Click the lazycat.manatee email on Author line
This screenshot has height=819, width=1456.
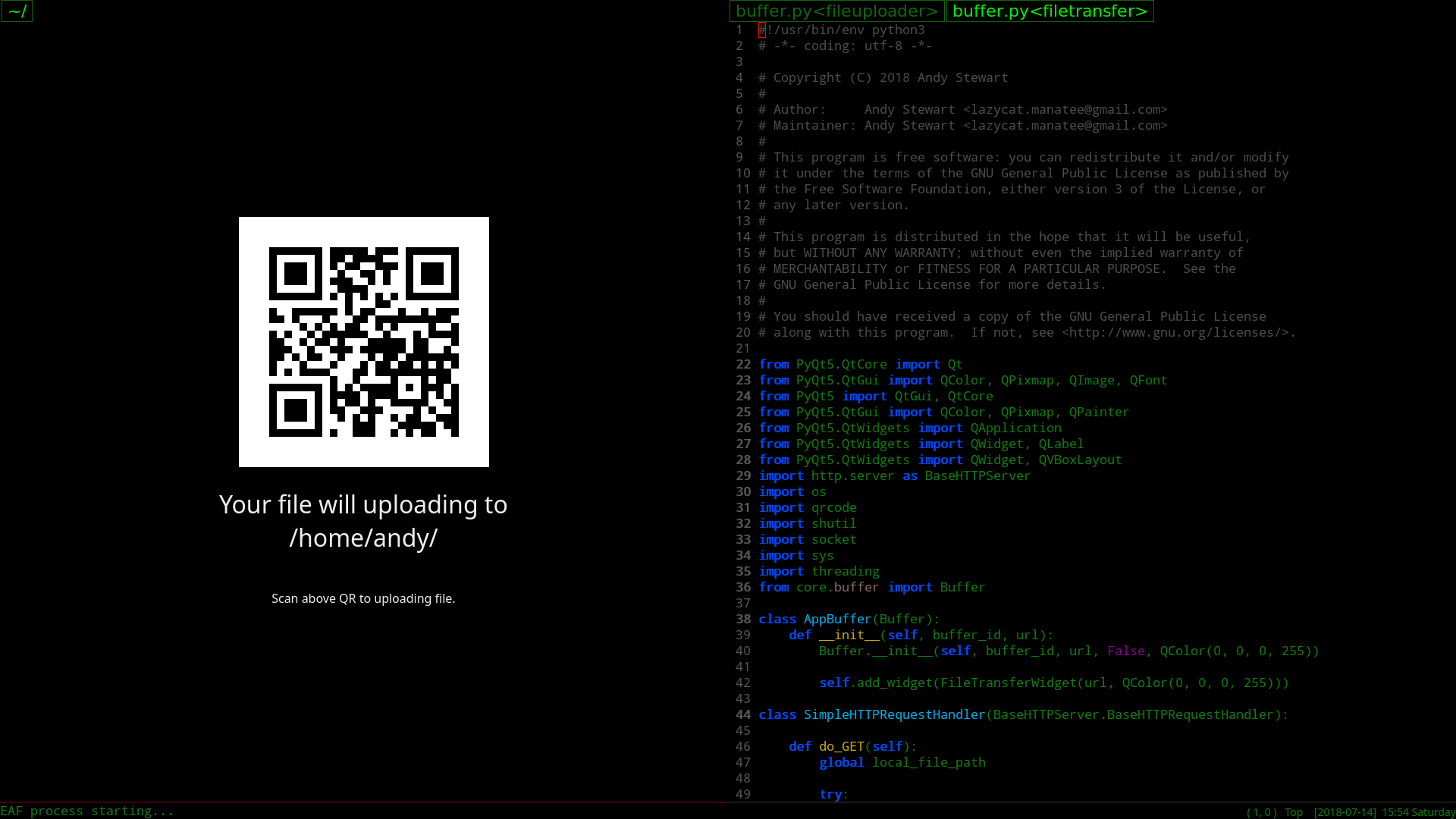click(1065, 110)
